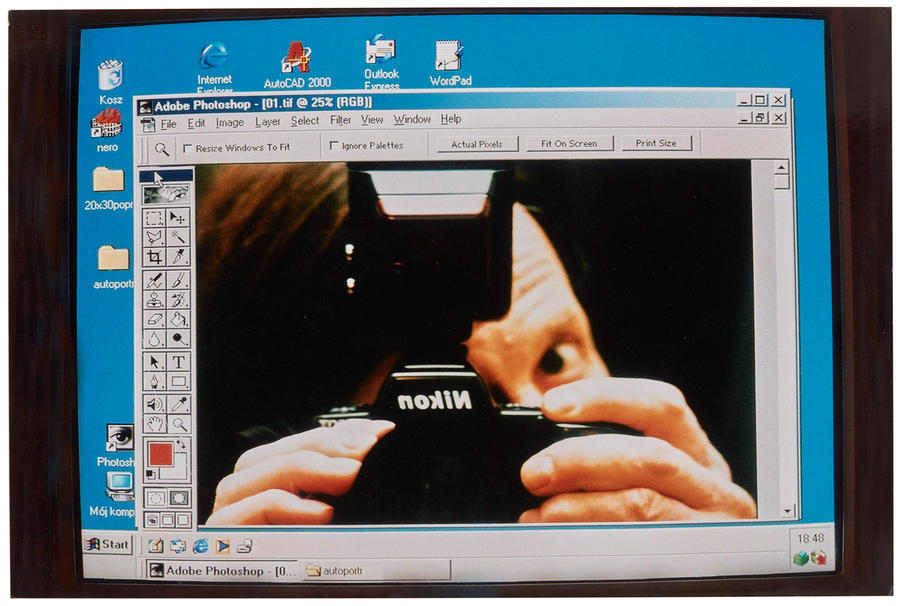Select the Eyedropper tool
Viewport: 900px width, 606px height.
(x=179, y=404)
